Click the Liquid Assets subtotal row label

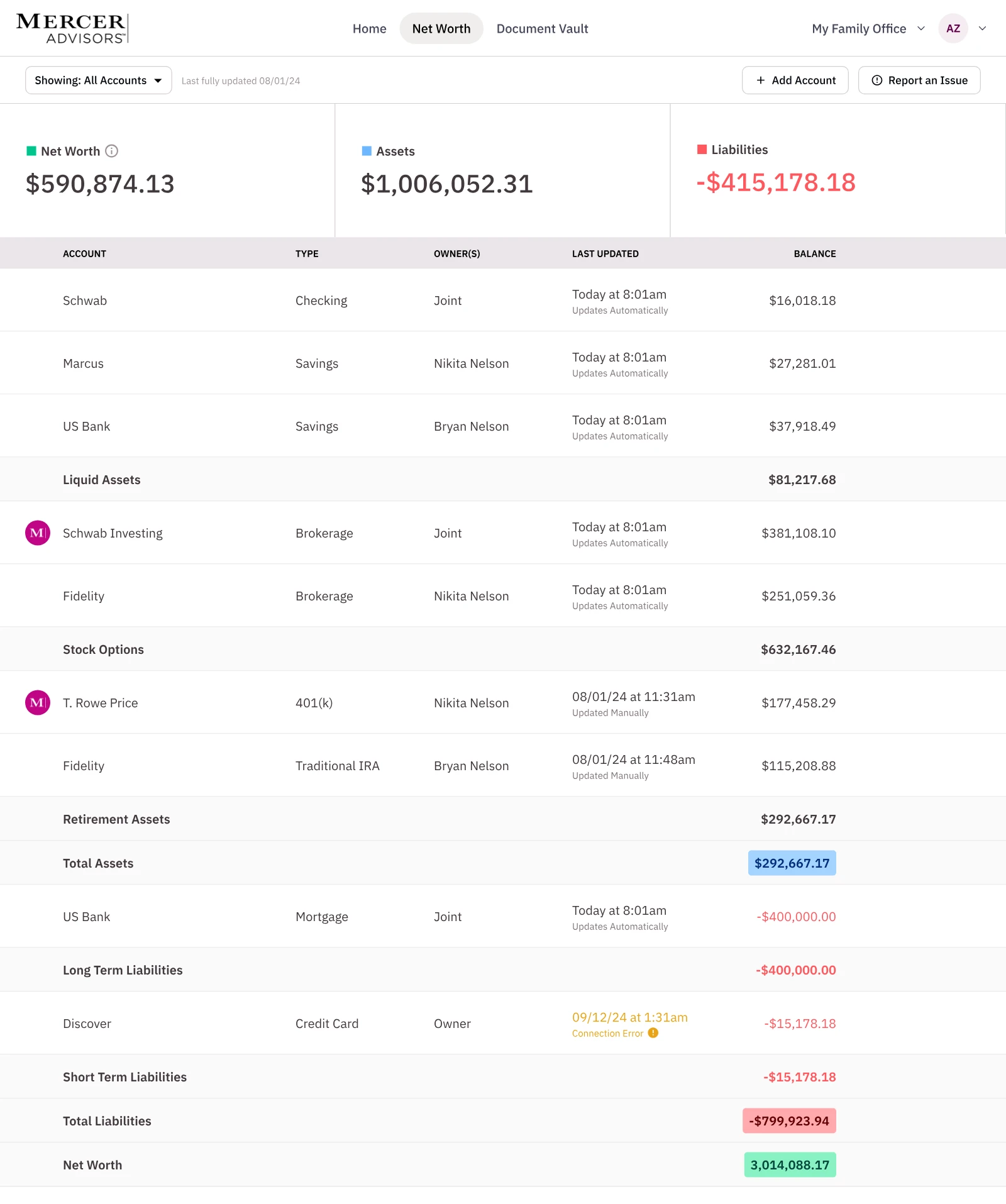pyautogui.click(x=102, y=480)
